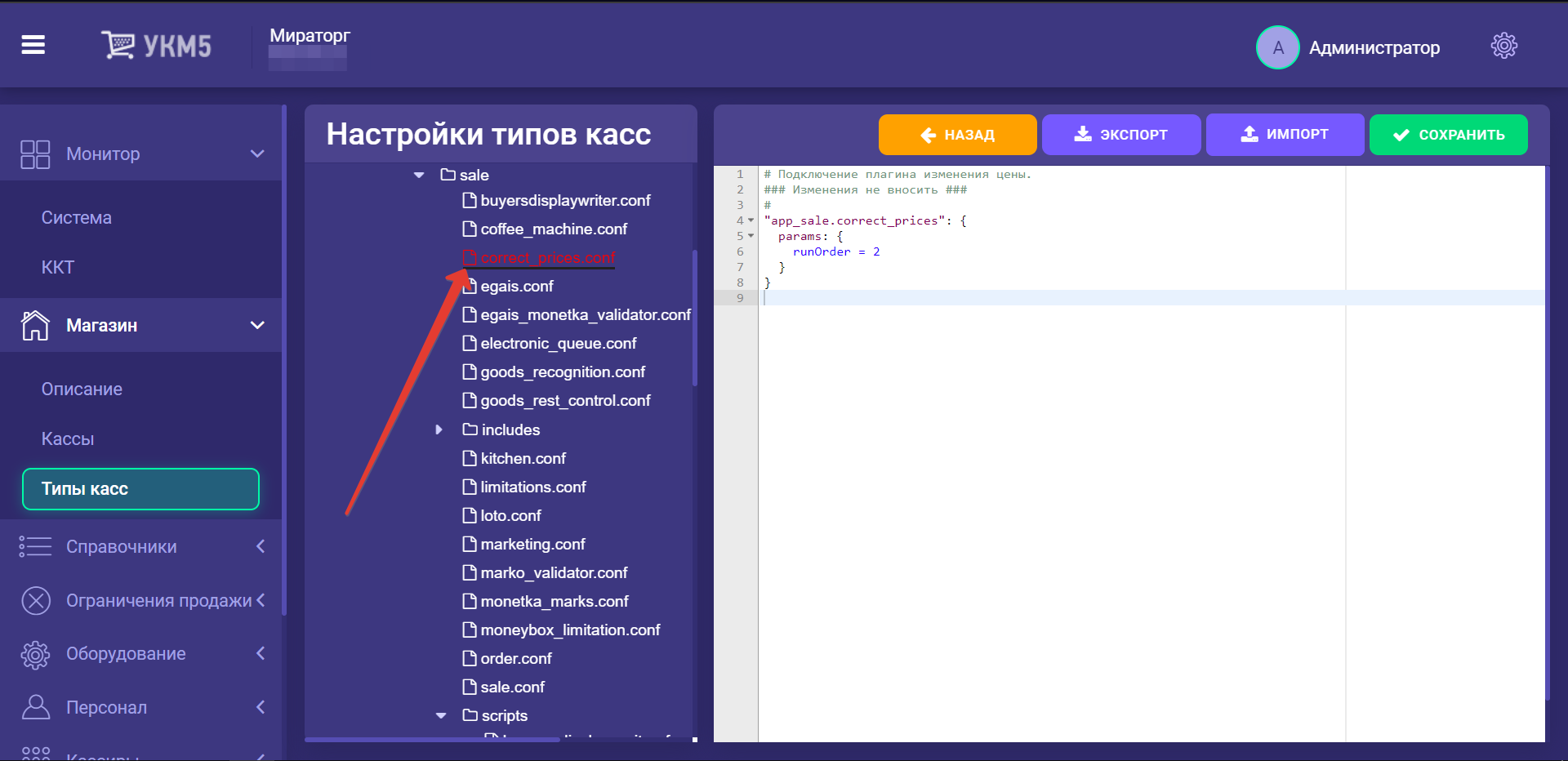Open the Описание menu item

click(82, 389)
